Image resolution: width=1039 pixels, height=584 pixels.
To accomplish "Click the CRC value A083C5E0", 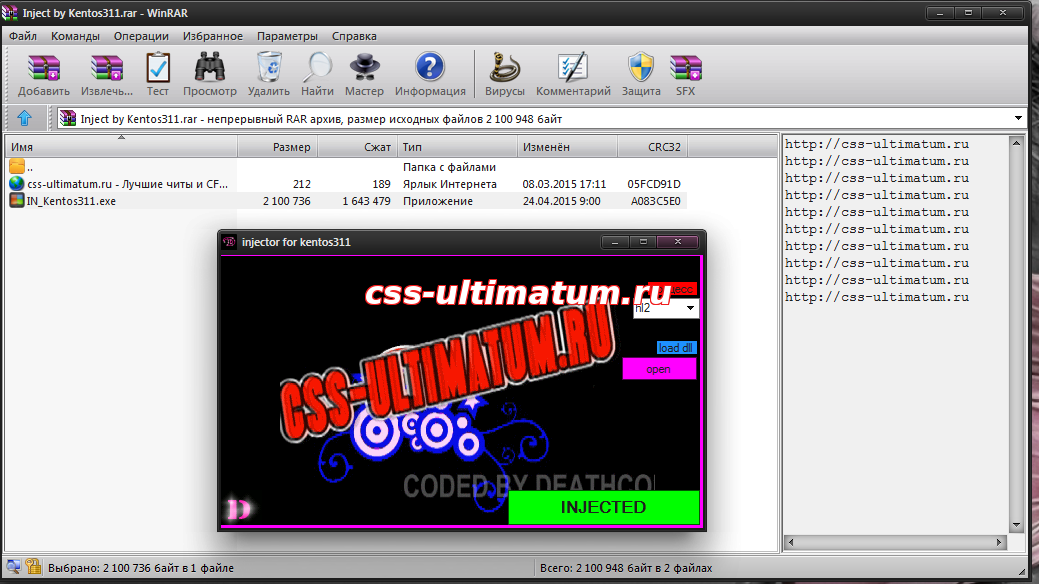I will pos(655,201).
